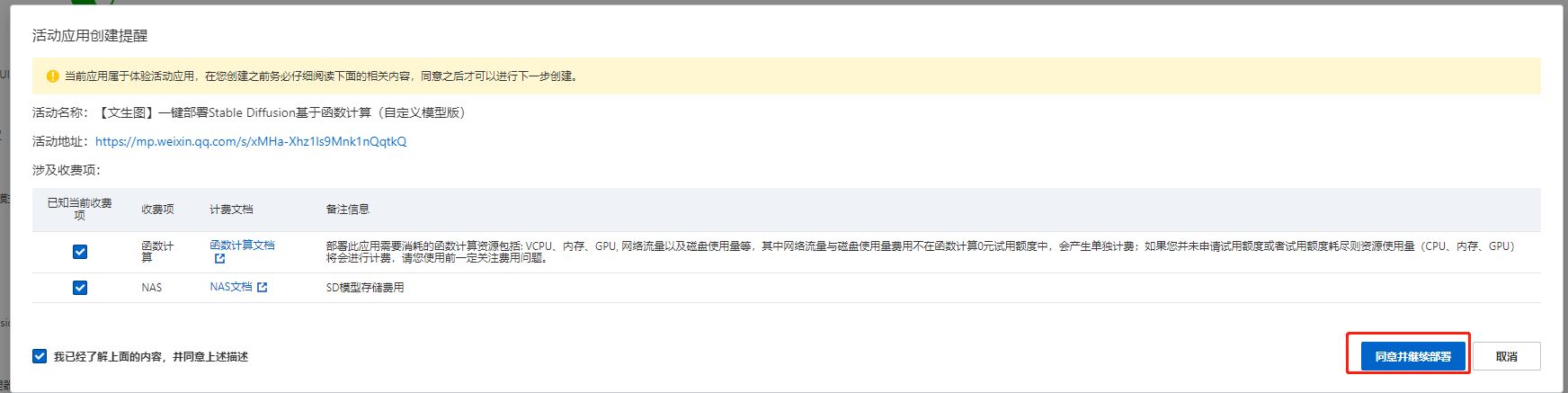Open external link icon under 函数计算文档
Screen dimensions: 1568x393
point(219,259)
